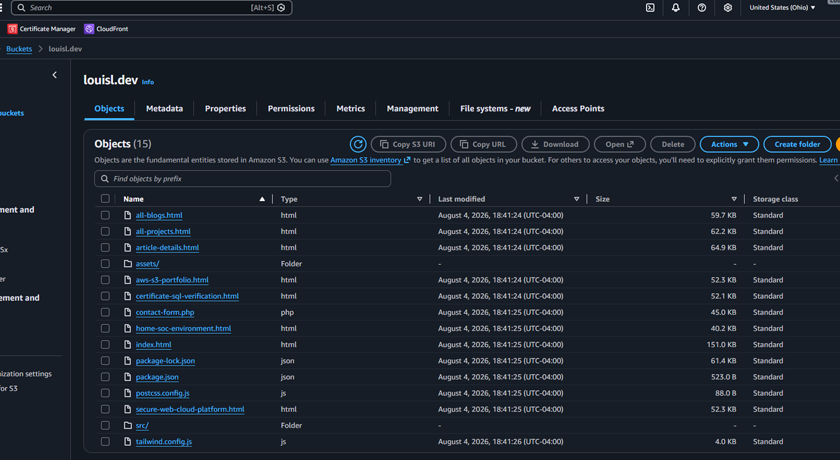The width and height of the screenshot is (840, 460).
Task: Click the file icon beside all-blogs.html
Action: pos(128,215)
